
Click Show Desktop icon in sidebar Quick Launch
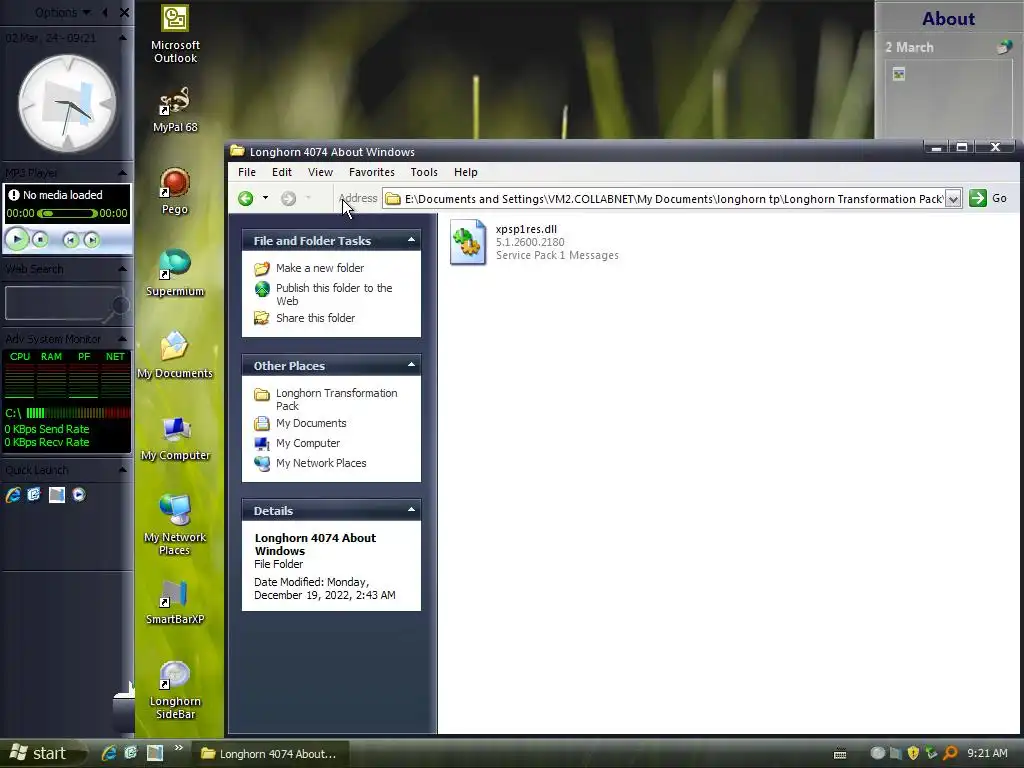(x=57, y=495)
